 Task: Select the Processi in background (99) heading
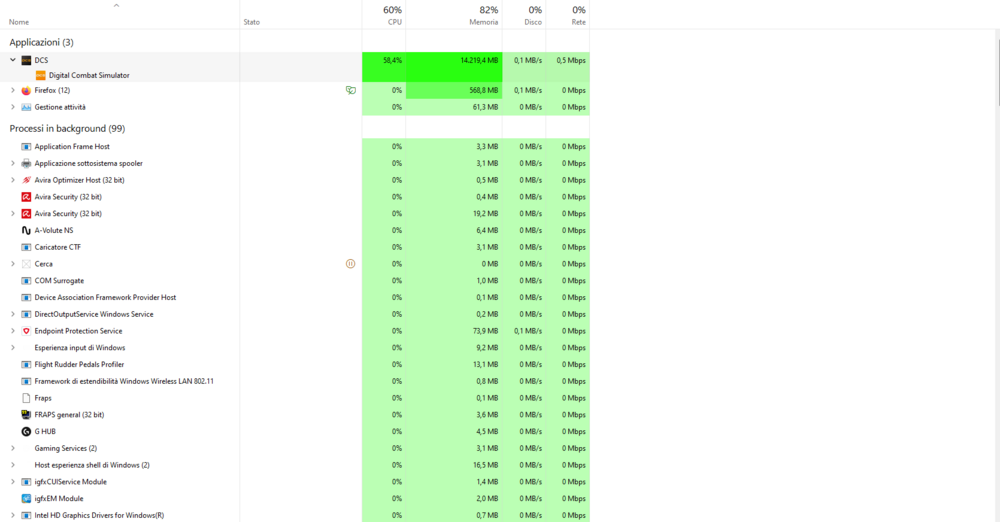[67, 129]
